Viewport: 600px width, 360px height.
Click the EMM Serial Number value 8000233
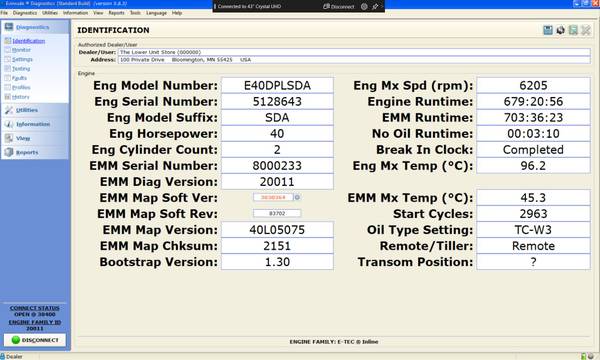coord(277,166)
